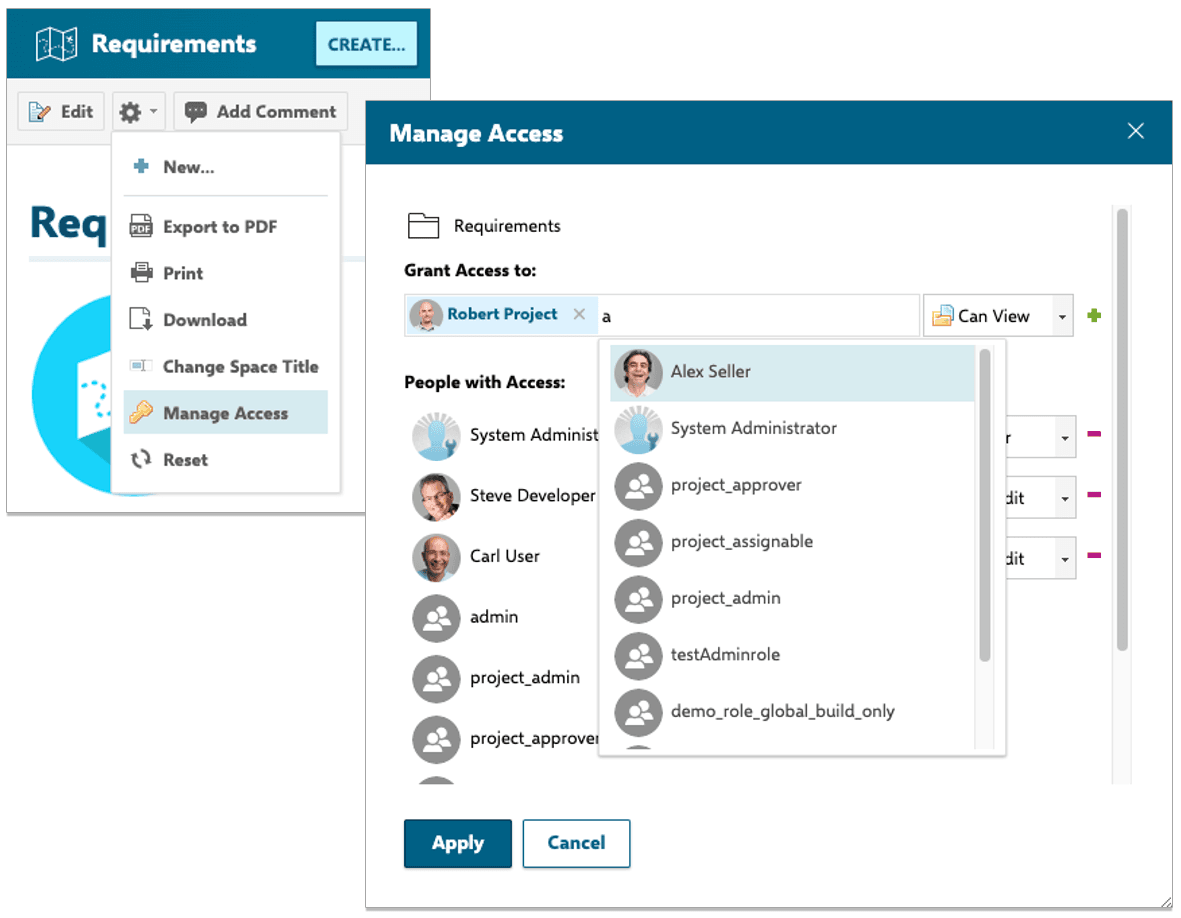
Task: Close the Manage Access dialog
Action: tap(1135, 131)
